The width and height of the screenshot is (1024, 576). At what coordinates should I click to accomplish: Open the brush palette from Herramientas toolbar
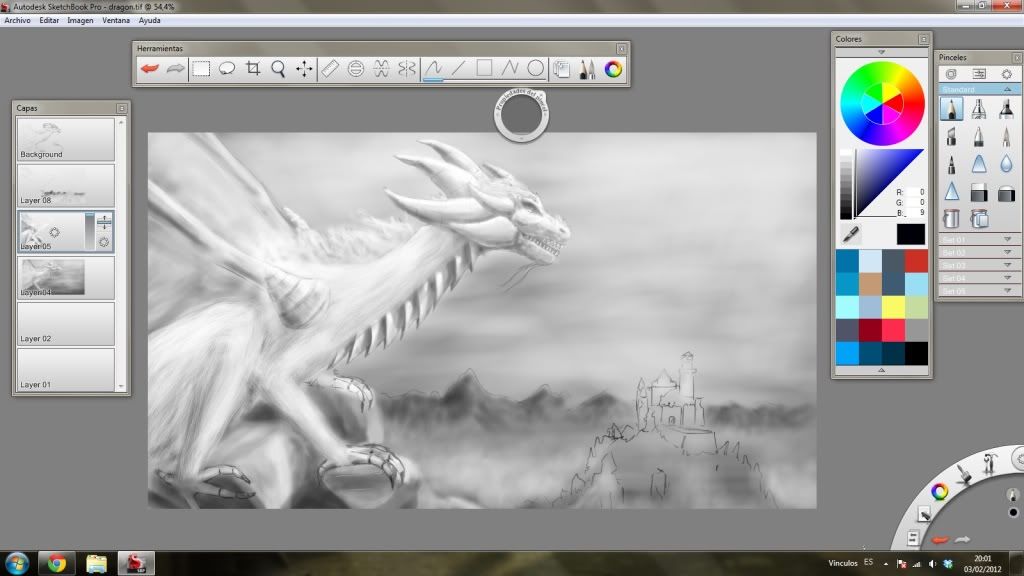click(587, 69)
